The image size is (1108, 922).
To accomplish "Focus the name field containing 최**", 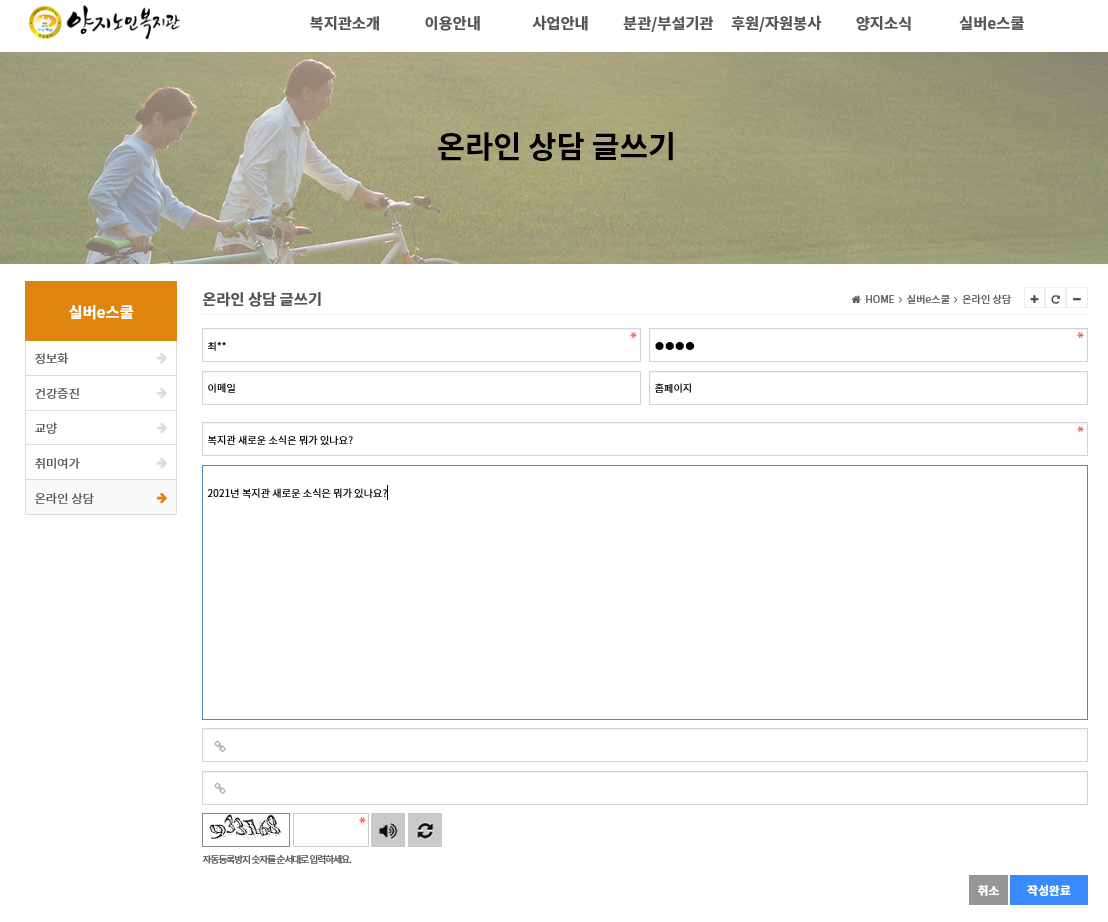I will (x=421, y=345).
